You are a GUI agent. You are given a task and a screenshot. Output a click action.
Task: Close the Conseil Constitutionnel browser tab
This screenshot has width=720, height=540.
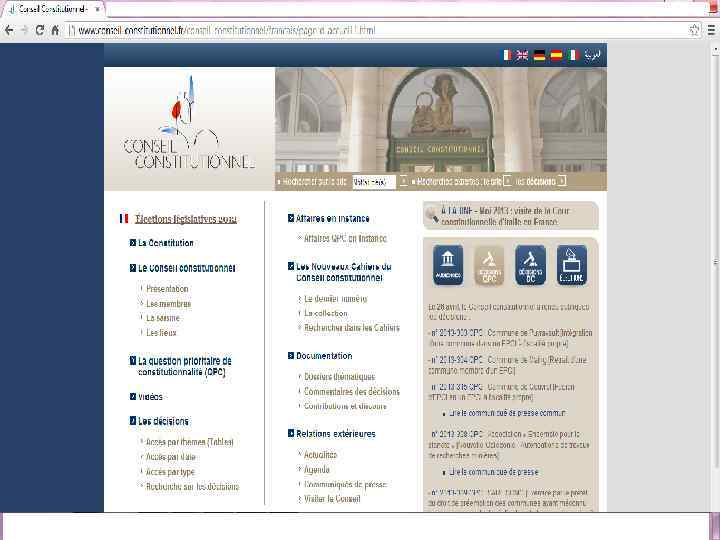(97, 9)
